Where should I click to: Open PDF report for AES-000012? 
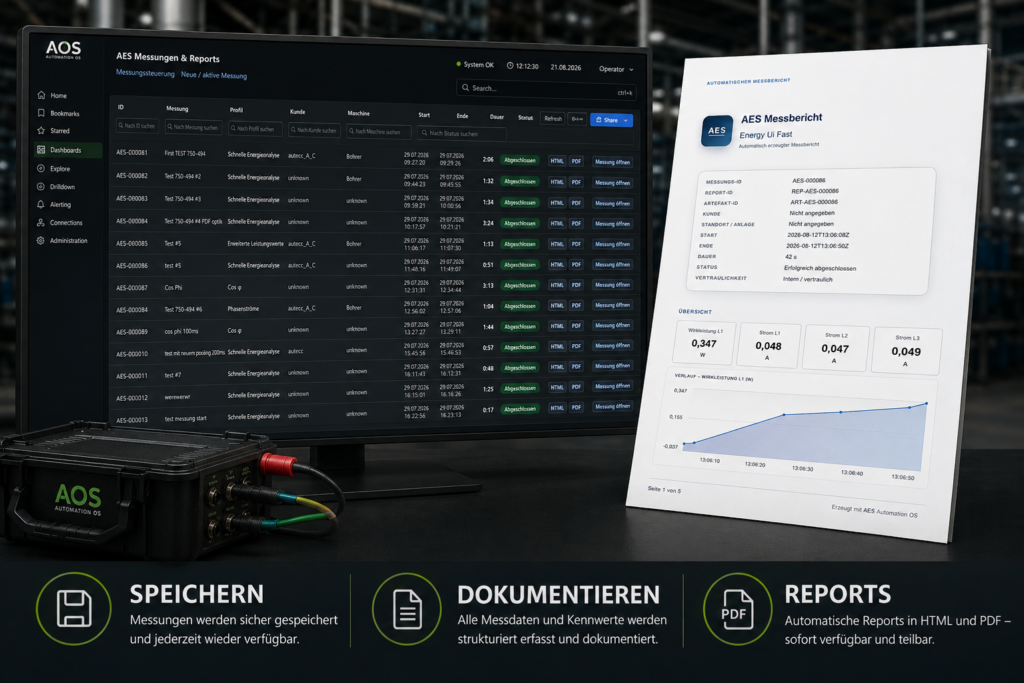click(576, 387)
